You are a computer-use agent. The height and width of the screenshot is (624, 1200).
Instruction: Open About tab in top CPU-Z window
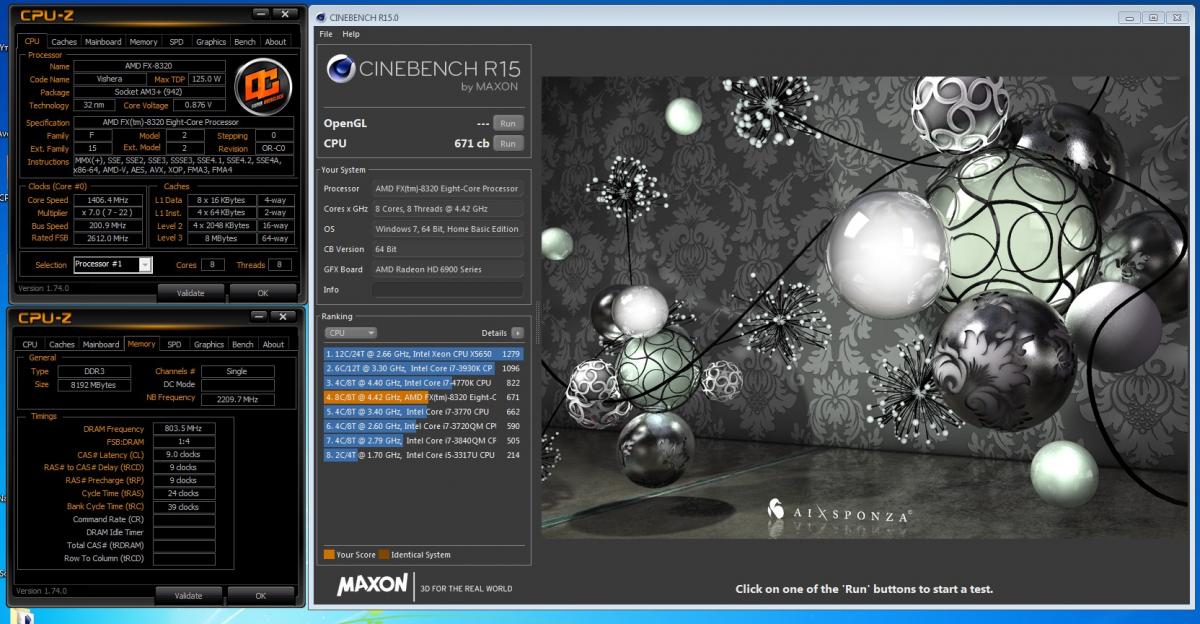coord(276,42)
